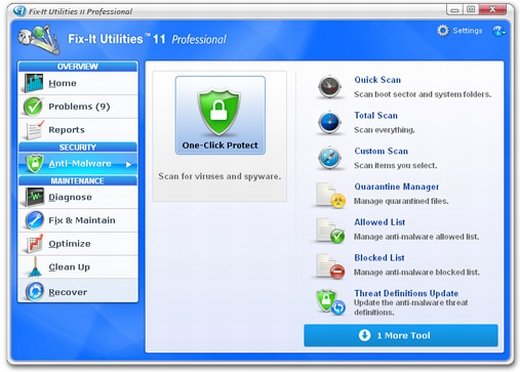Screen dimensions: 520x372
Task: Click the Settings text label
Action: coord(468,31)
